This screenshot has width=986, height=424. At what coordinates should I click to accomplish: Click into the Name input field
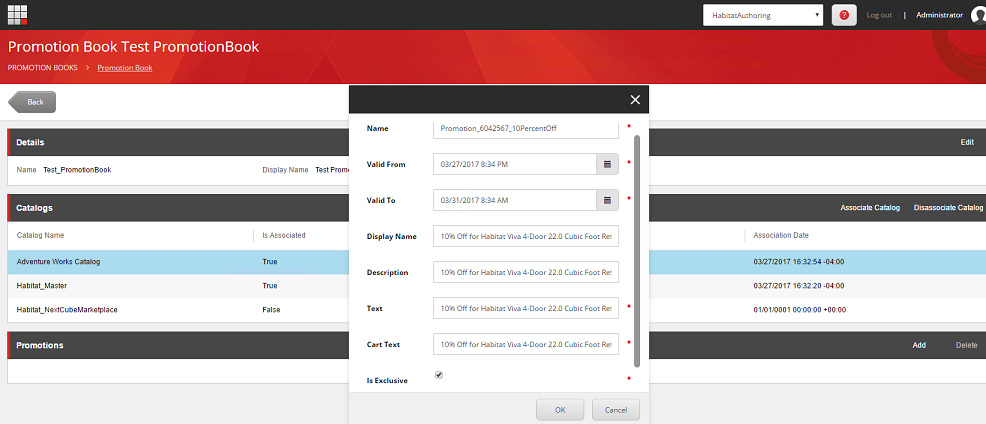click(x=525, y=128)
